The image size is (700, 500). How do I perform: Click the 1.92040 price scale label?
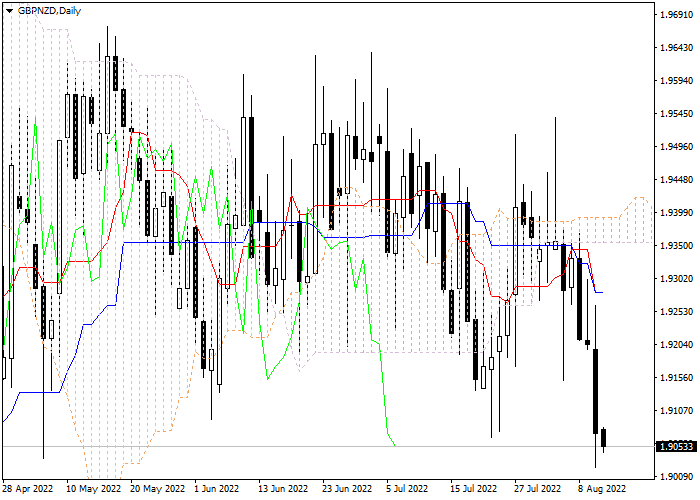click(x=677, y=345)
